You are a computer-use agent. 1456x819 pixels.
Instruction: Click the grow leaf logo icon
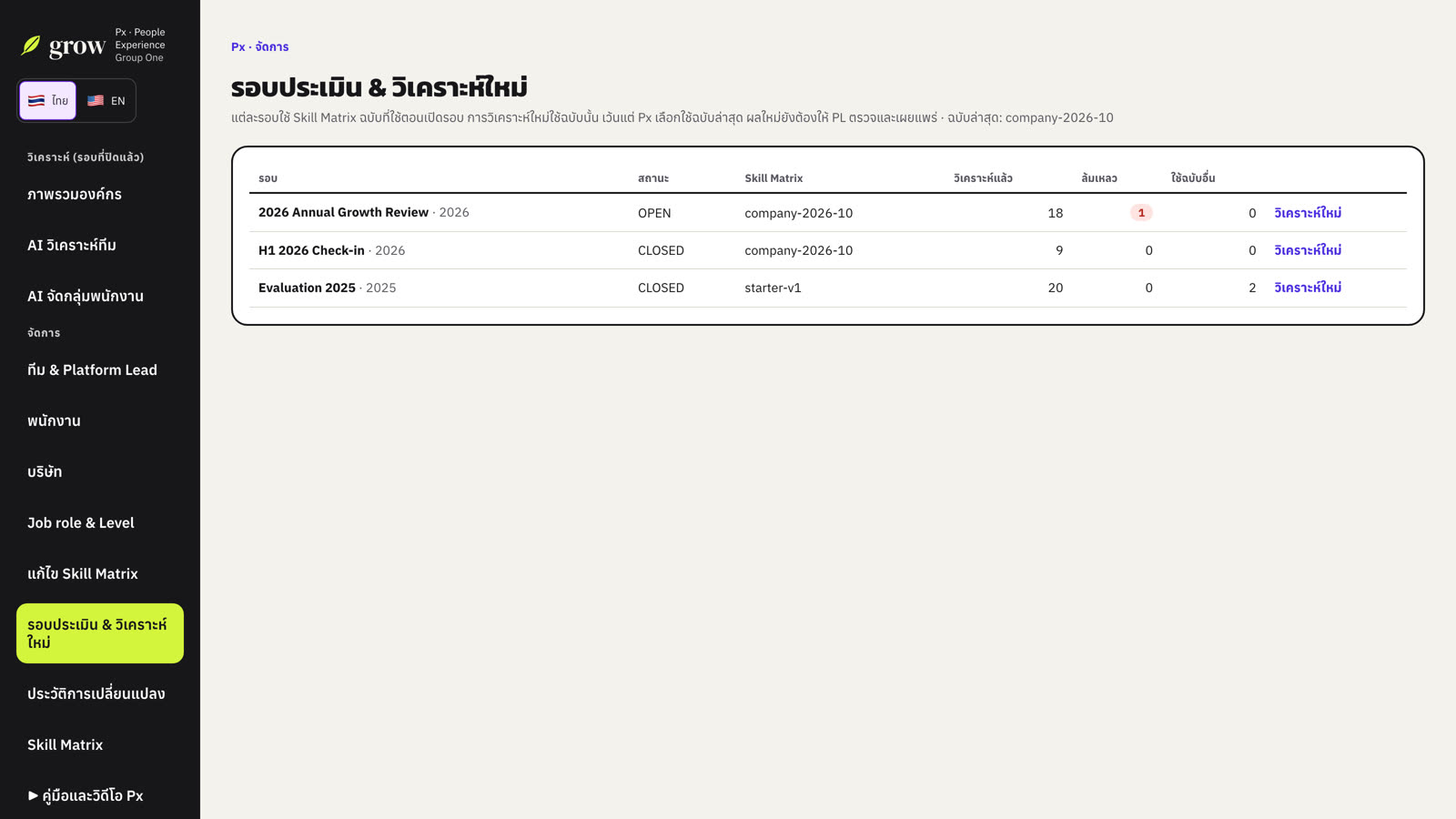coord(31,45)
